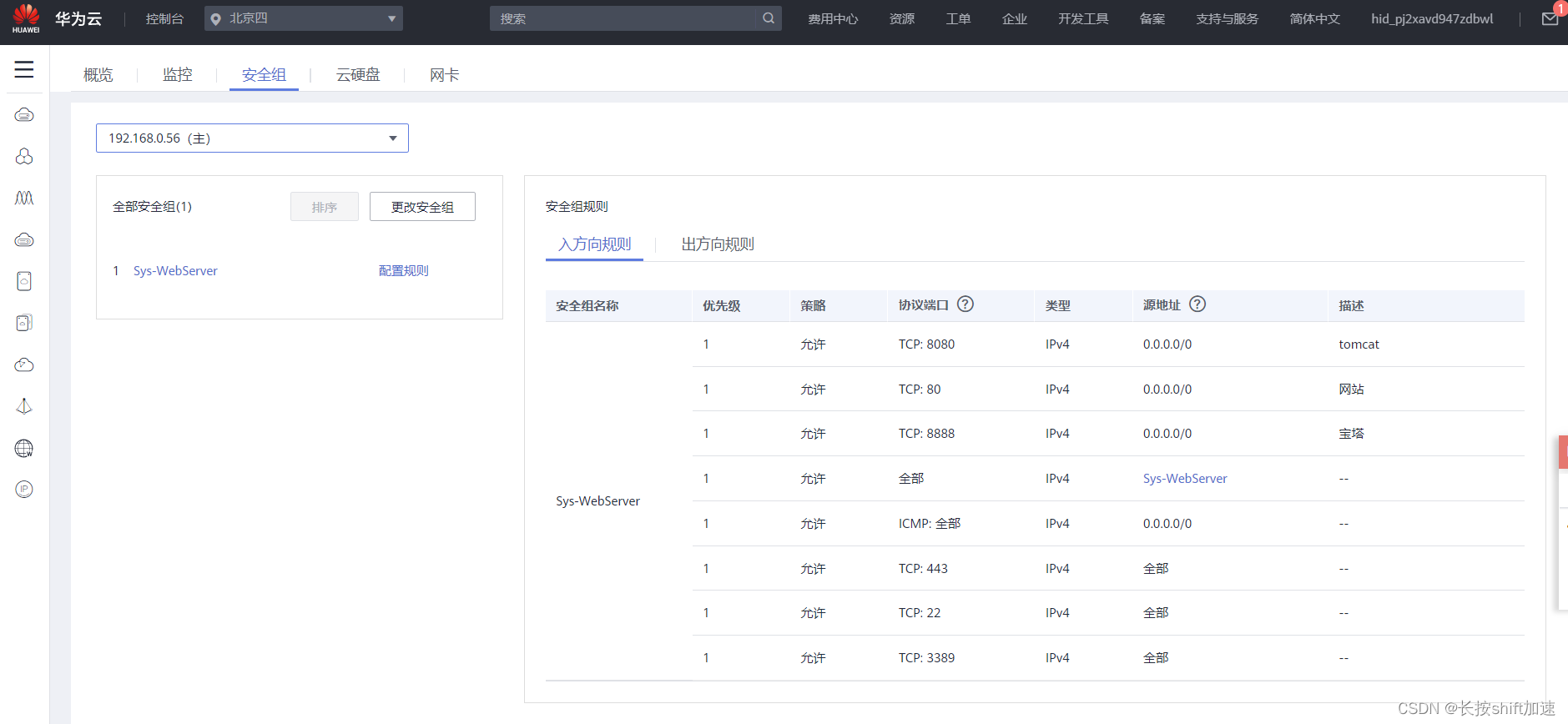Open the 北京四 region dropdown

(304, 18)
